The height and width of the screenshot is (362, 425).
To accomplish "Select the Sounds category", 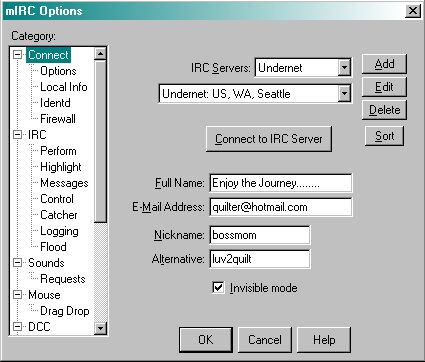I will (x=46, y=263).
